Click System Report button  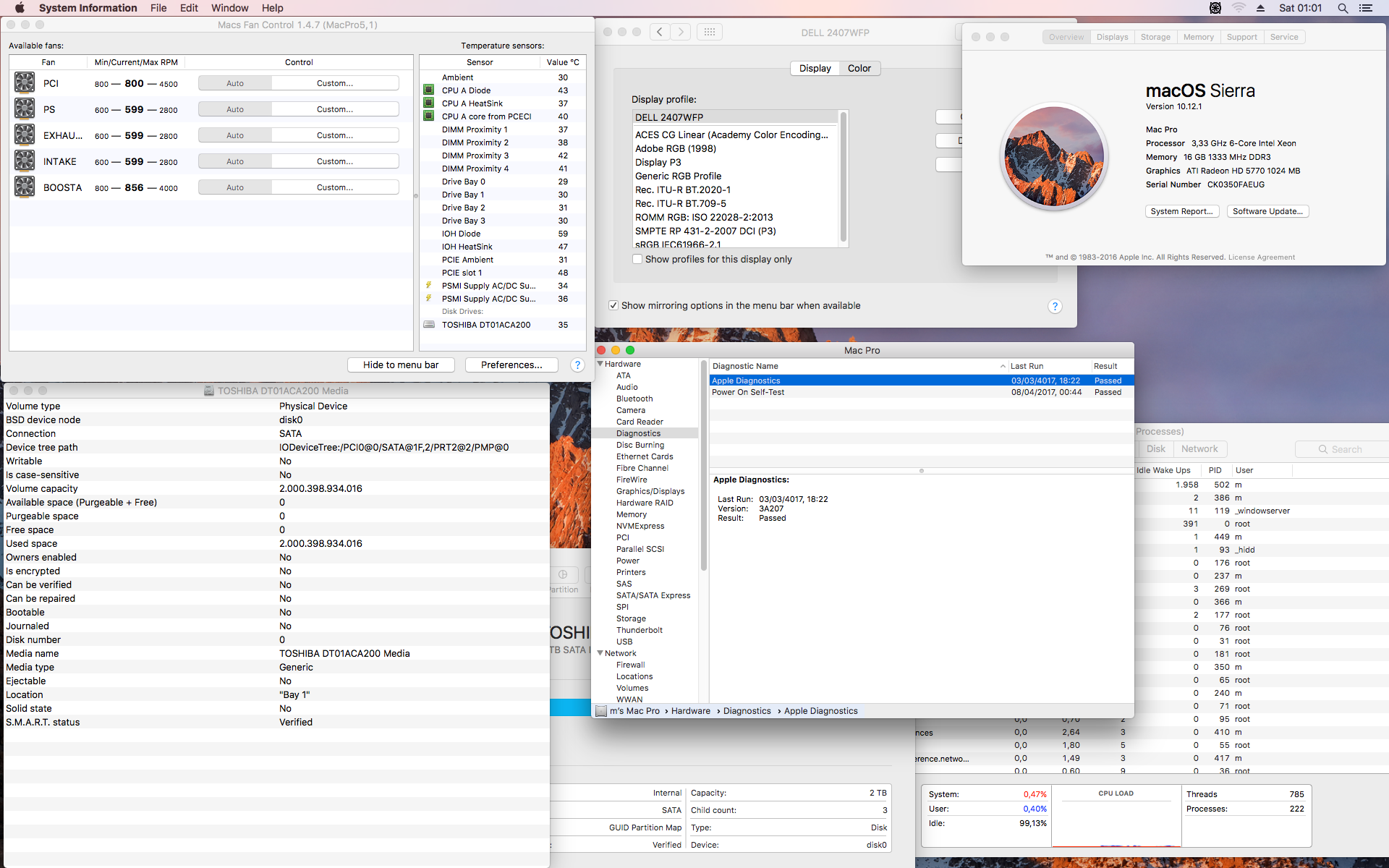pyautogui.click(x=1182, y=211)
